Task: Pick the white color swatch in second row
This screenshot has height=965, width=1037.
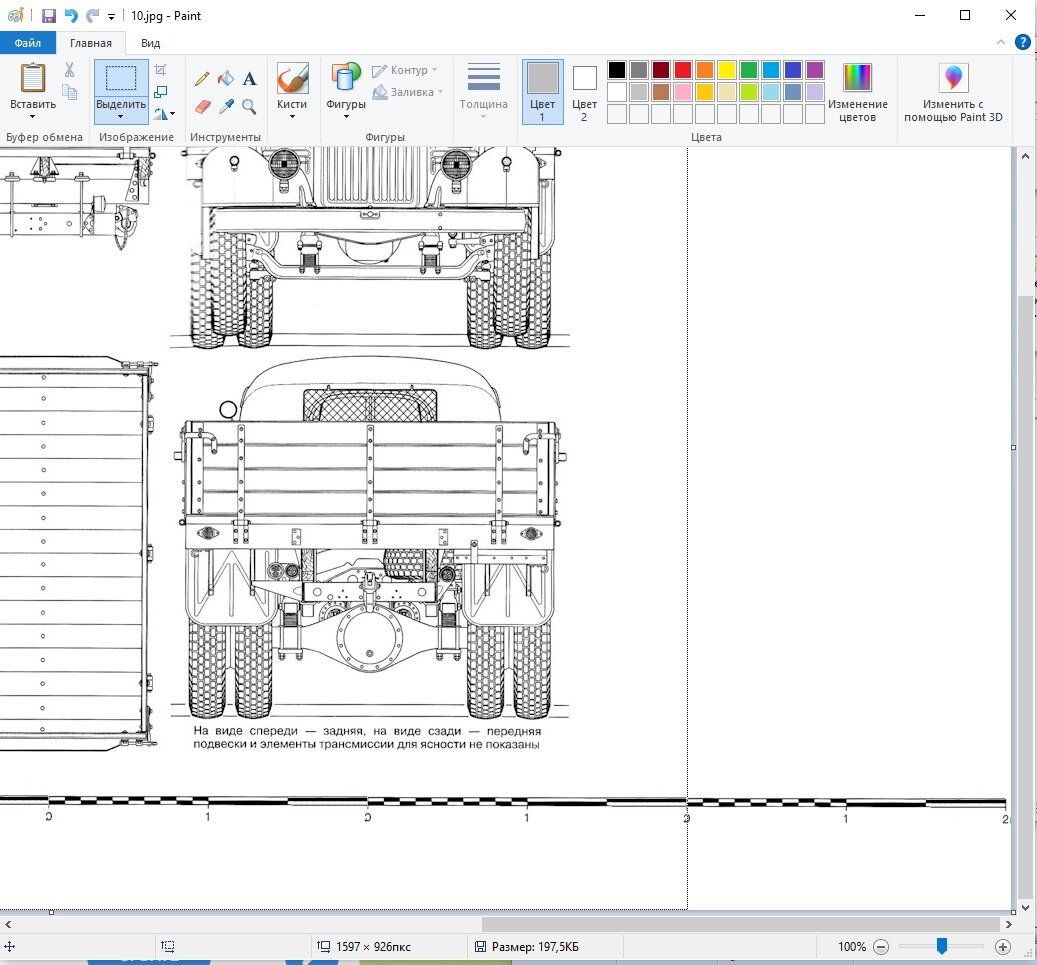Action: coord(616,91)
